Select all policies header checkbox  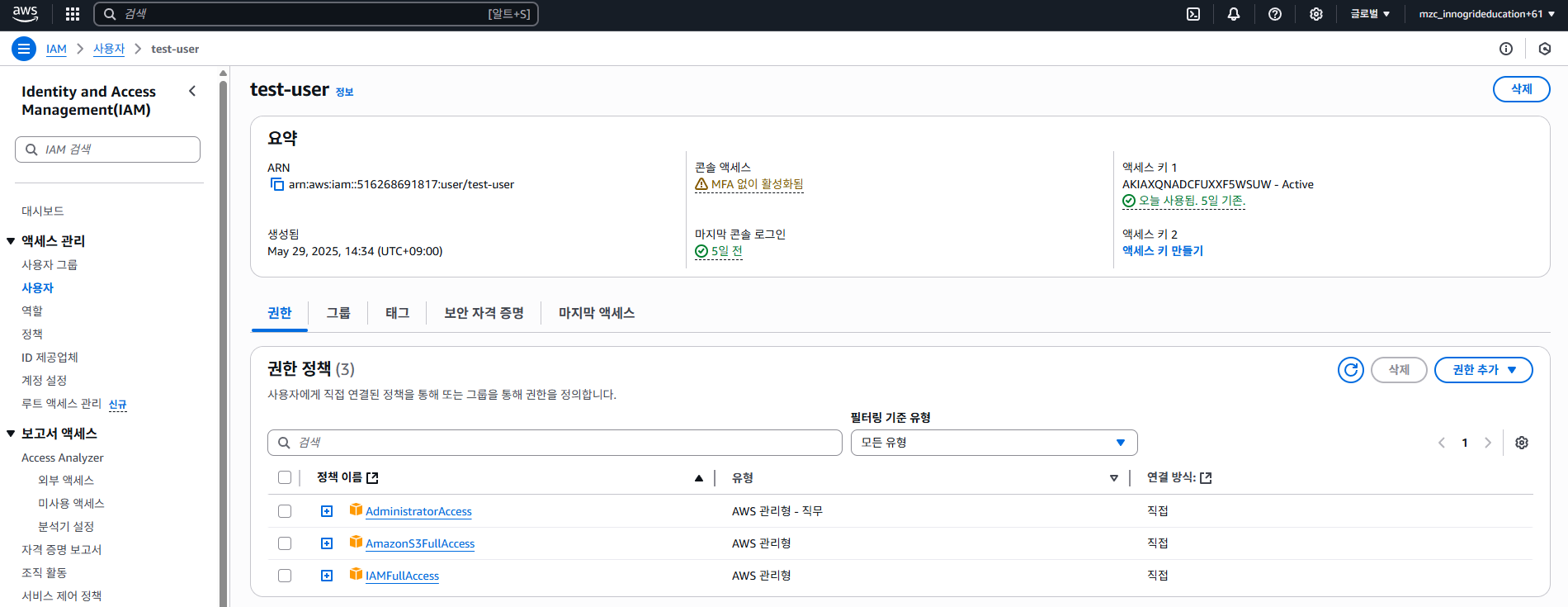pyautogui.click(x=285, y=477)
